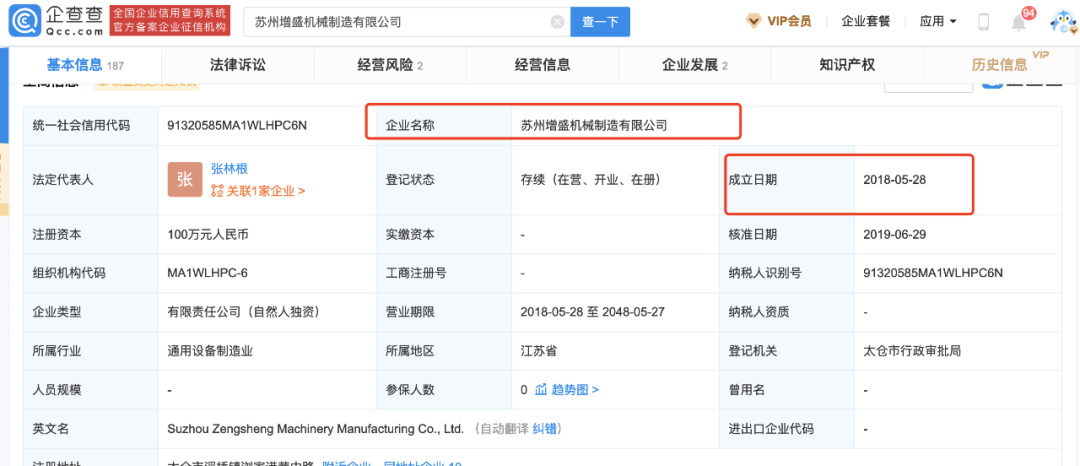Select credit code 91320585MA1WLHPC6N beside 统一社会信用代码

pyautogui.click(x=236, y=126)
